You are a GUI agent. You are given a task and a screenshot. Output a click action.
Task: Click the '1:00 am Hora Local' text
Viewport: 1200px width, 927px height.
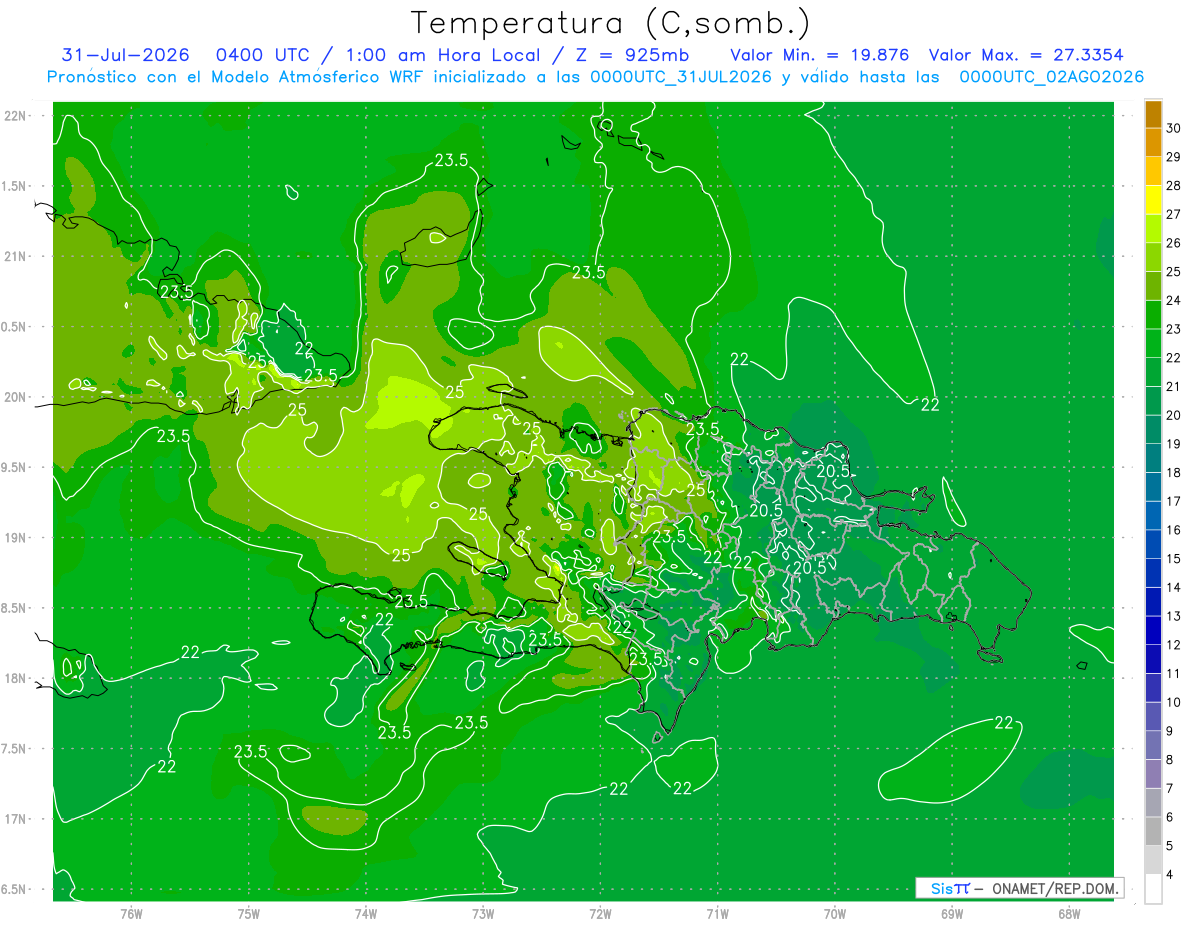click(x=443, y=55)
